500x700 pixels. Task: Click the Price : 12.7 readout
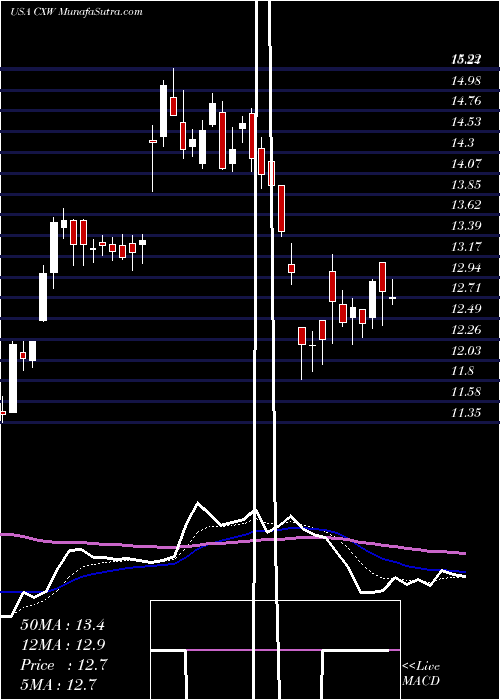coord(63,665)
